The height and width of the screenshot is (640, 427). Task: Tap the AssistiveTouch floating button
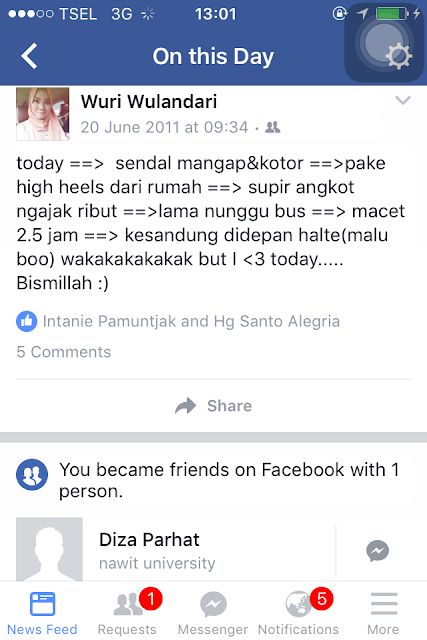(x=384, y=43)
